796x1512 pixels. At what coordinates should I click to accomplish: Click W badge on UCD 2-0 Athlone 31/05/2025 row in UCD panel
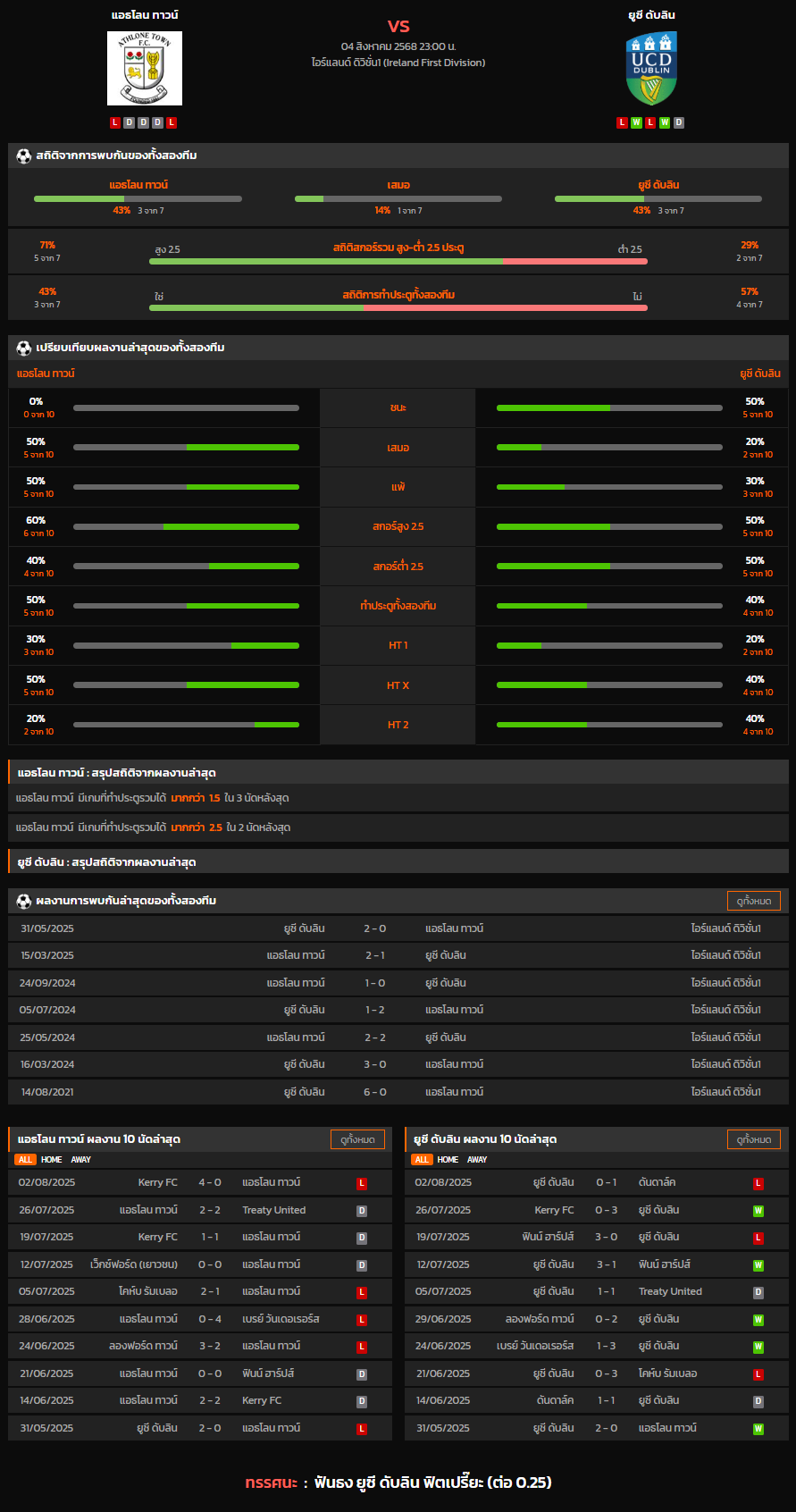click(x=758, y=1429)
